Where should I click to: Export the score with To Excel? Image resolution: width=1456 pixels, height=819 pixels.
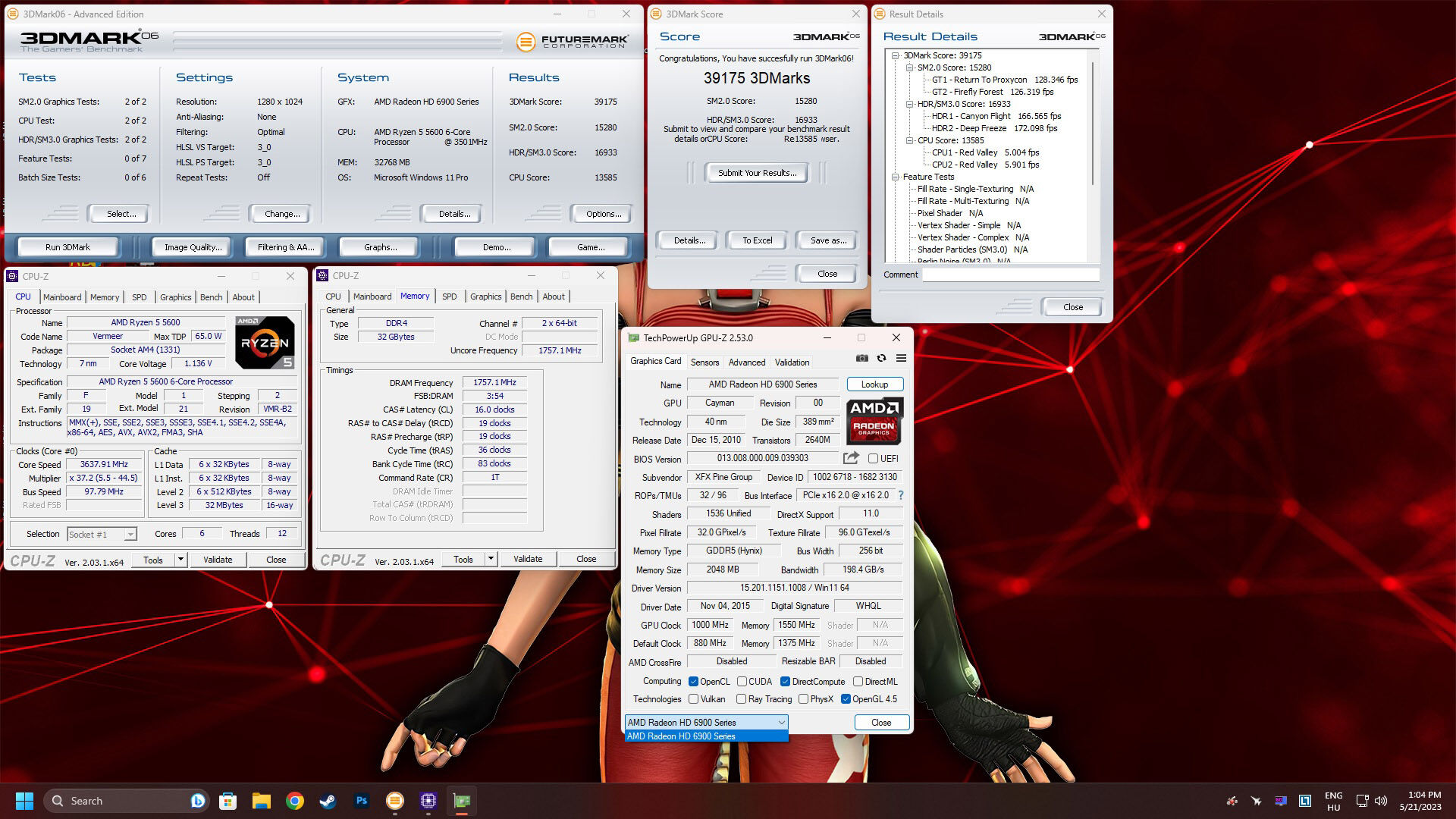(x=757, y=240)
